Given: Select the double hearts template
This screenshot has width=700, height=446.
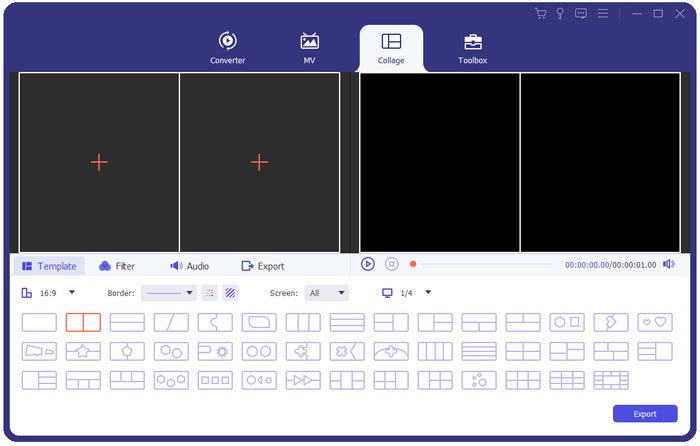Looking at the screenshot, I should (655, 322).
